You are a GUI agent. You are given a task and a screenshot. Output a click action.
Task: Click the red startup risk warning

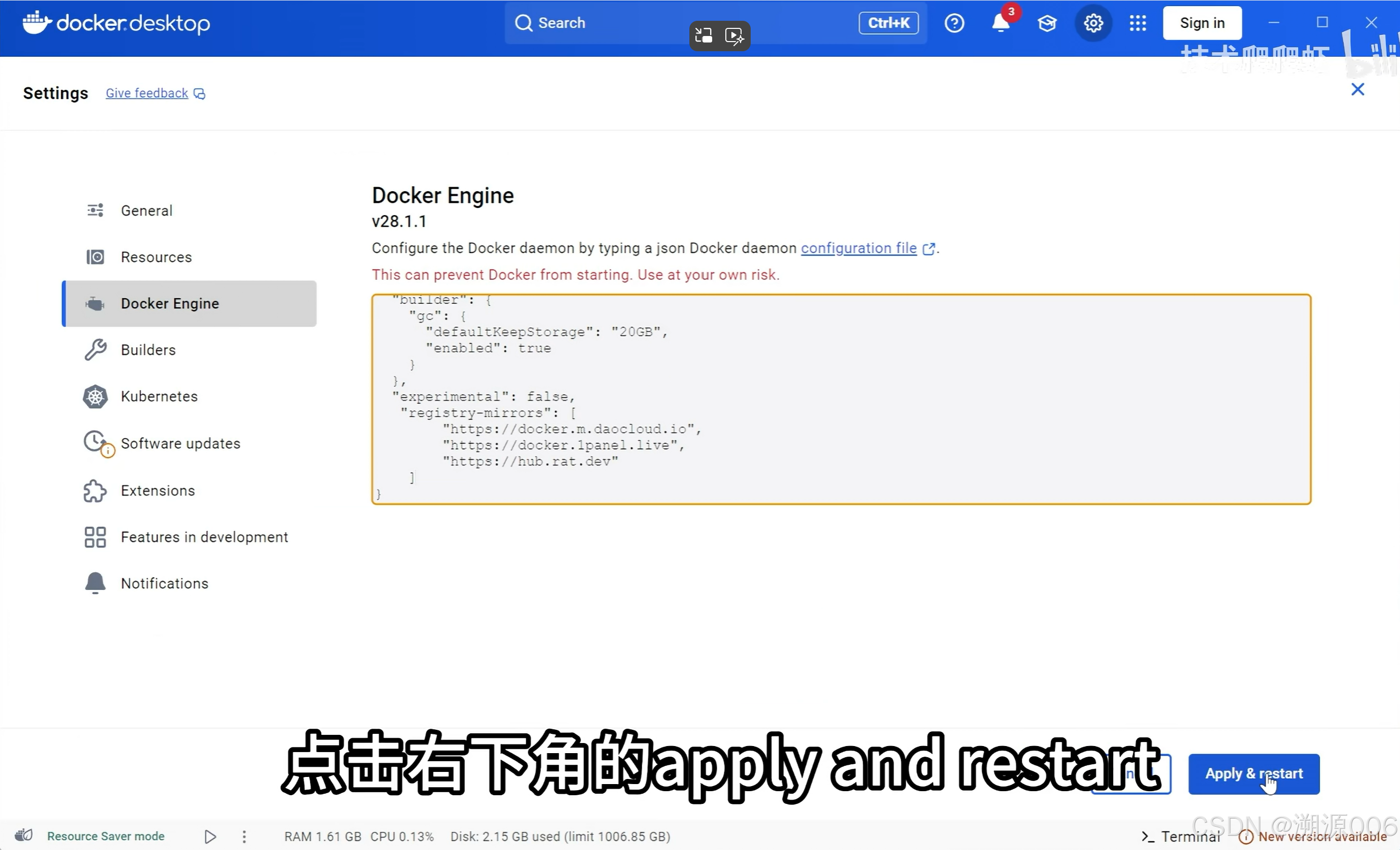click(576, 275)
